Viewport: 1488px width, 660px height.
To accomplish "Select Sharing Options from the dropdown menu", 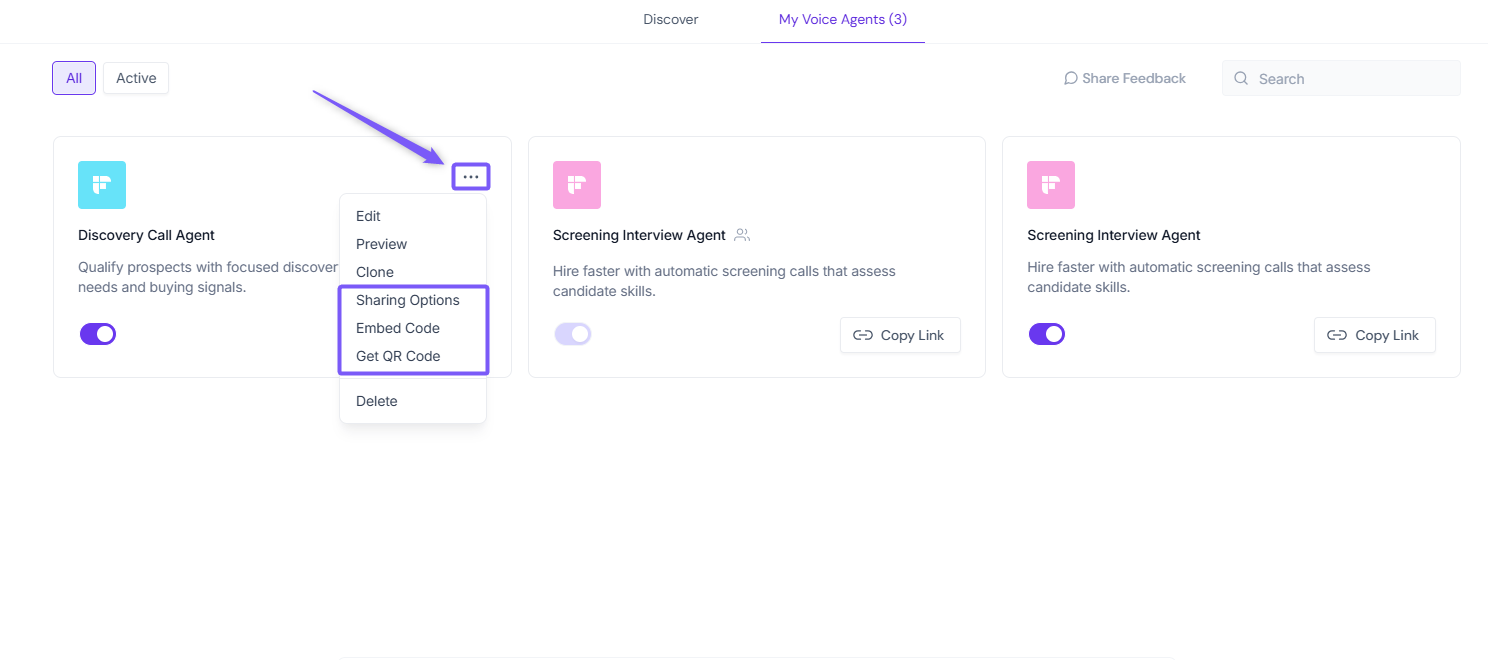I will [x=408, y=300].
